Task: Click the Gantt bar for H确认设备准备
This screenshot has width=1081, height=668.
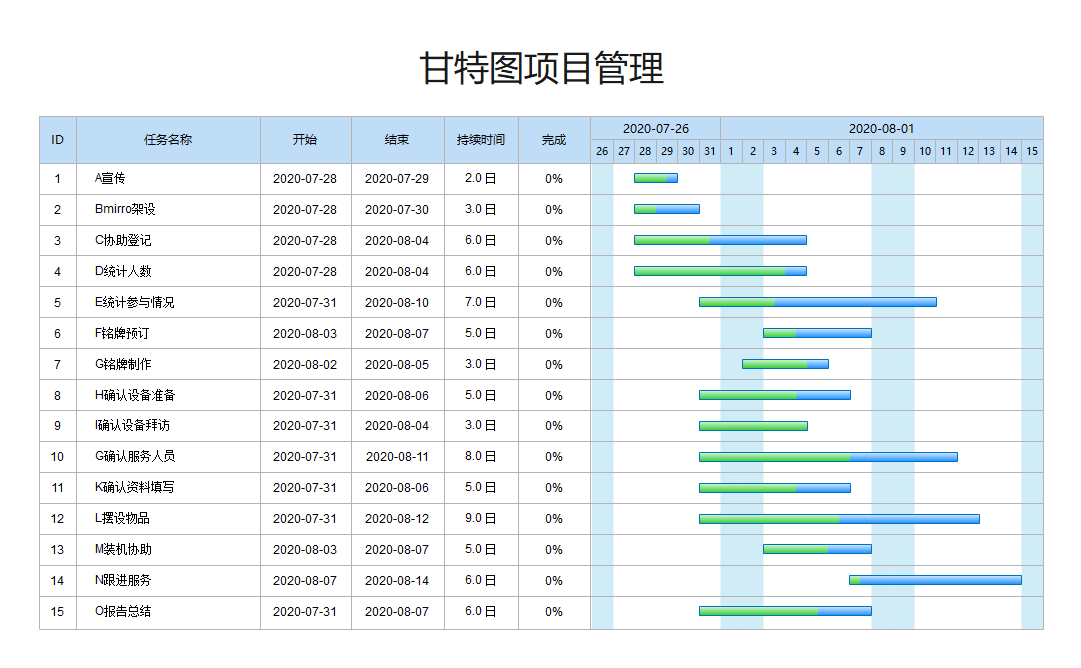Action: pos(775,395)
